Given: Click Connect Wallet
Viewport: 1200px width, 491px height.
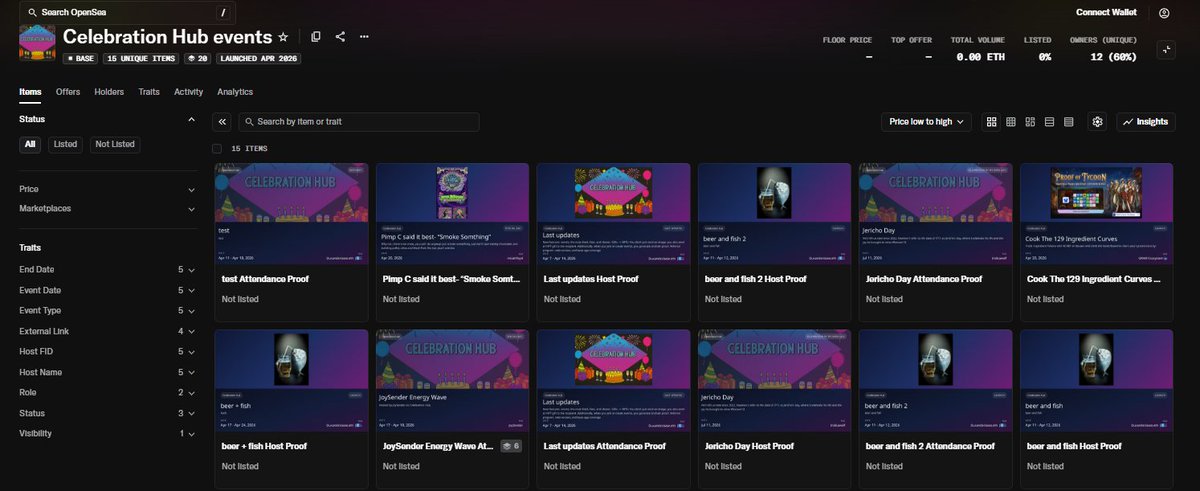Looking at the screenshot, I should tap(1108, 13).
